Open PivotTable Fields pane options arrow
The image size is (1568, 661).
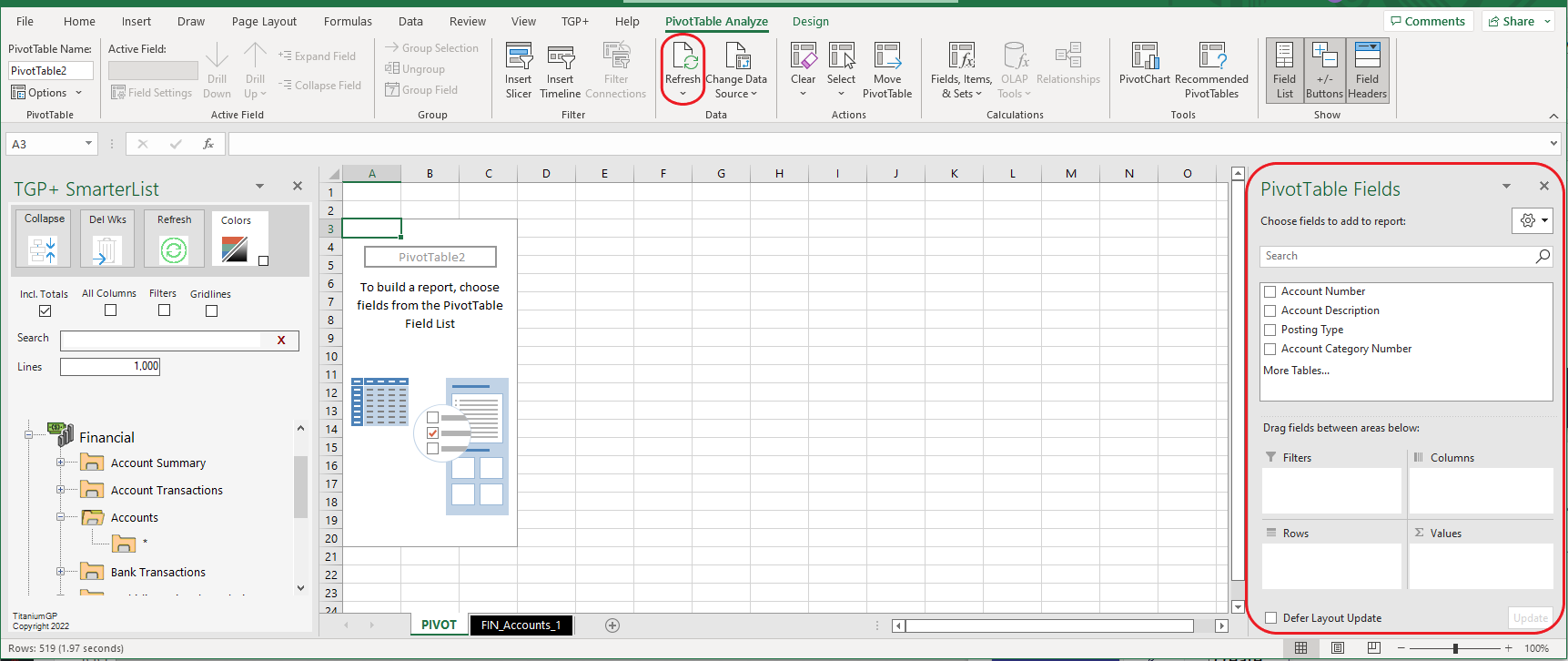point(1506,187)
